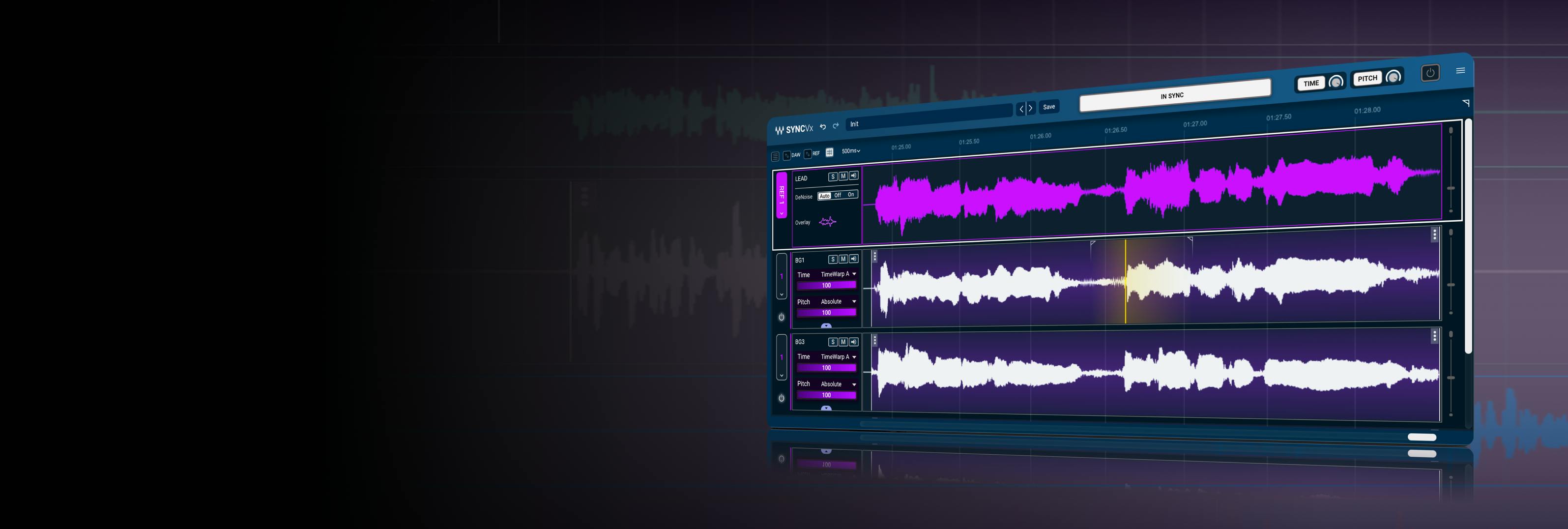
Task: Click the BG1 track speaker icon
Action: point(853,259)
